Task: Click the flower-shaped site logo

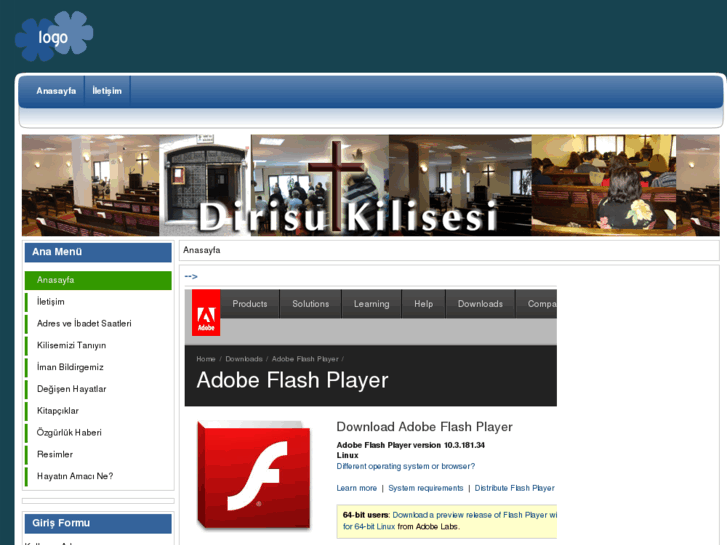Action: click(54, 36)
